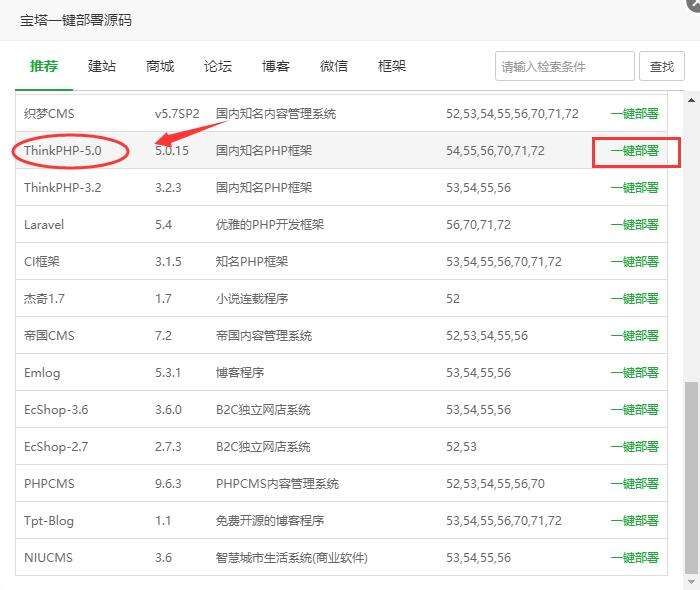Click 一键部署 for CI框架
The height and width of the screenshot is (590, 700).
pos(634,262)
